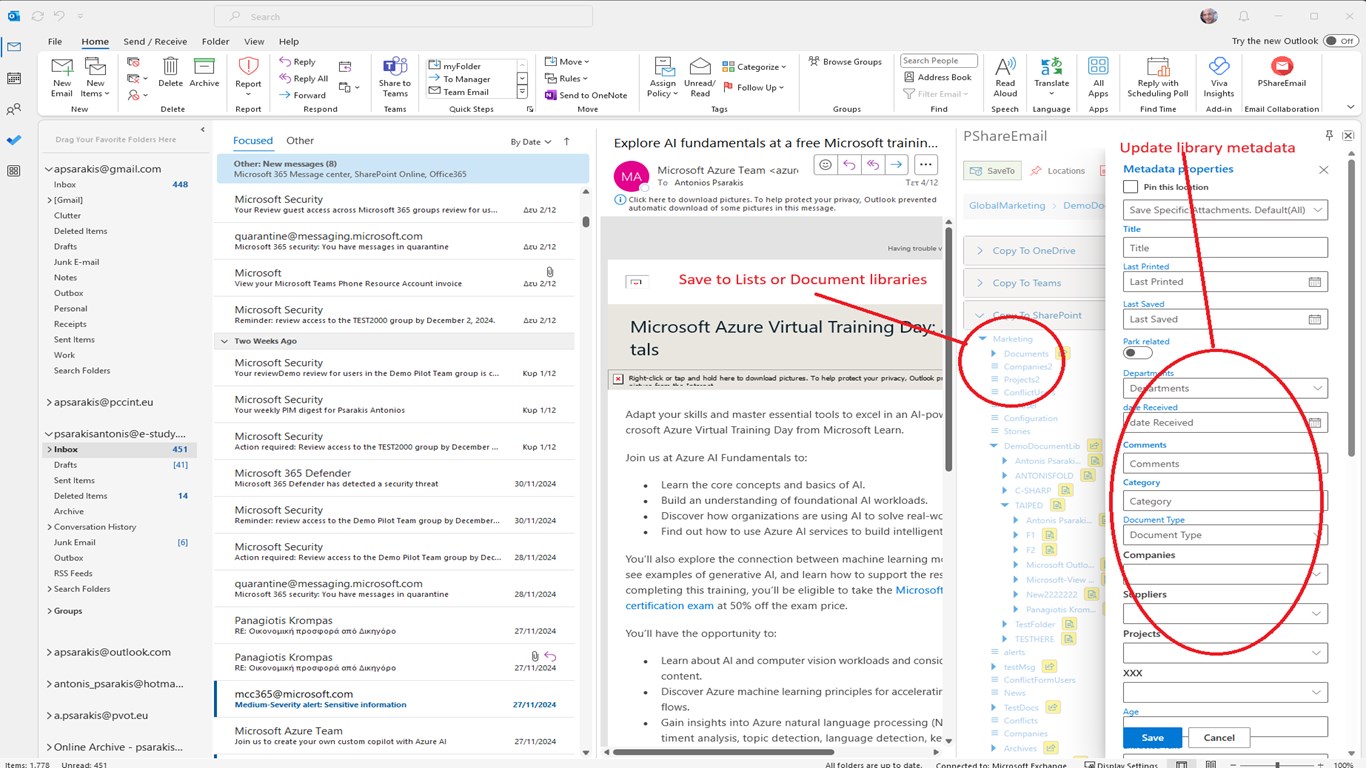The image size is (1366, 768).
Task: Open the Departments dropdown
Action: point(1225,388)
